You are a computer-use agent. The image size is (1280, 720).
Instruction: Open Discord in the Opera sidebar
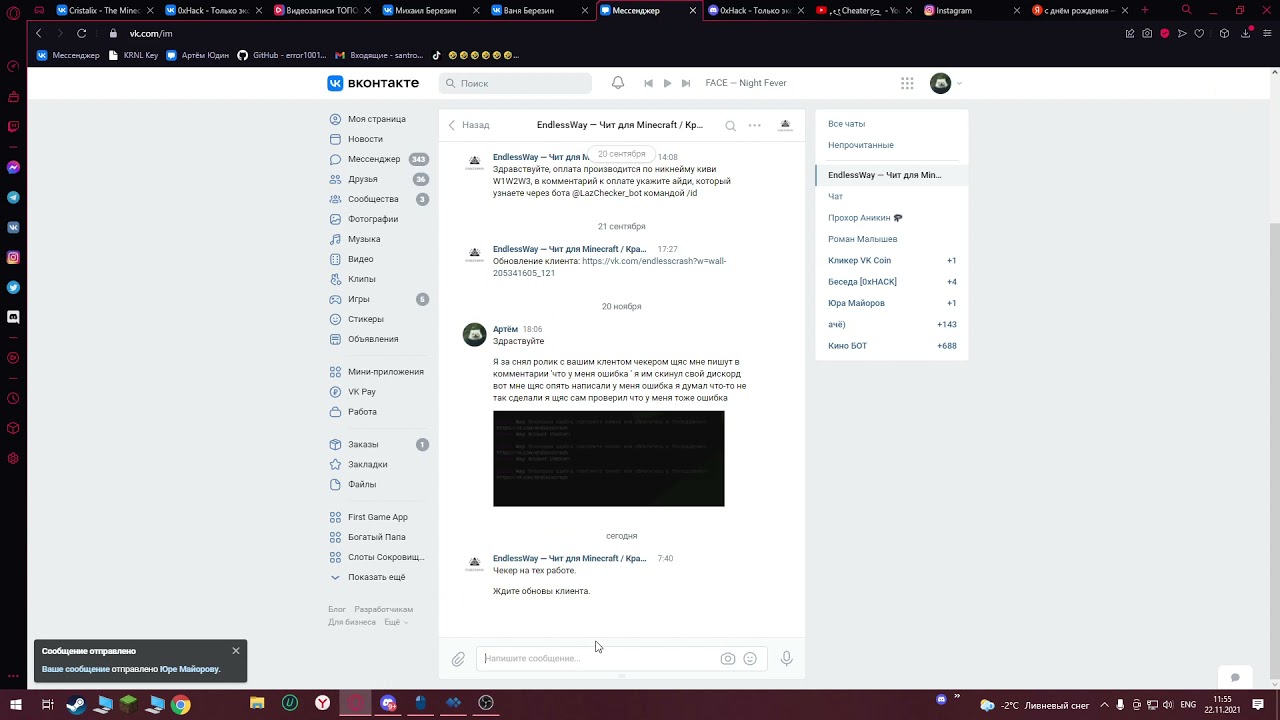point(13,317)
